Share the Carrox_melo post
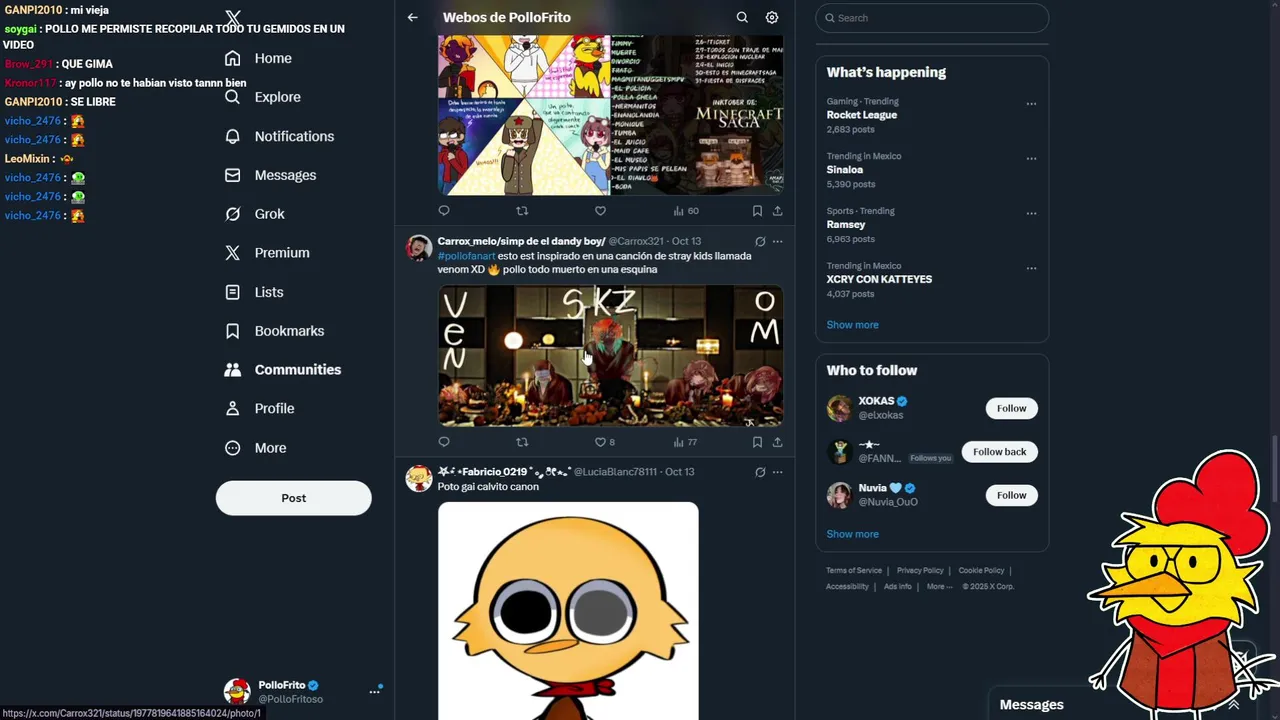Image resolution: width=1280 pixels, height=720 pixels. (777, 442)
